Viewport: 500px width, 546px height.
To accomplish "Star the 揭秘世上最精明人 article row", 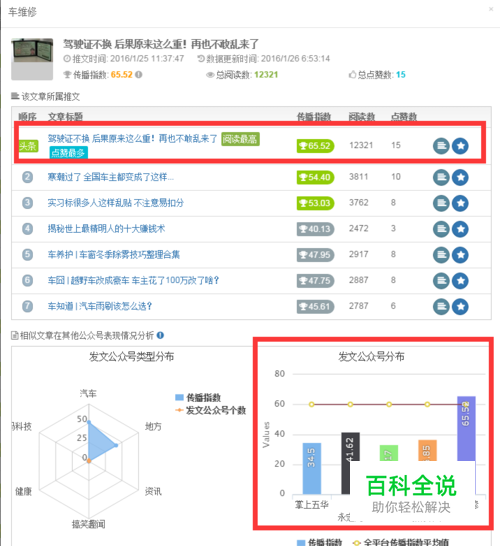I will [460, 229].
